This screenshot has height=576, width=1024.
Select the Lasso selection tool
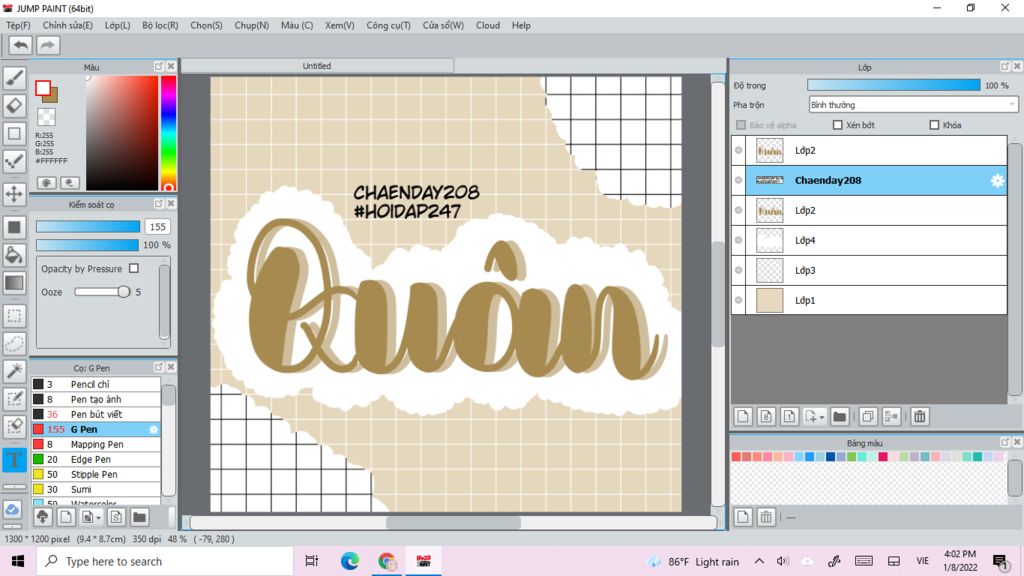pos(14,344)
